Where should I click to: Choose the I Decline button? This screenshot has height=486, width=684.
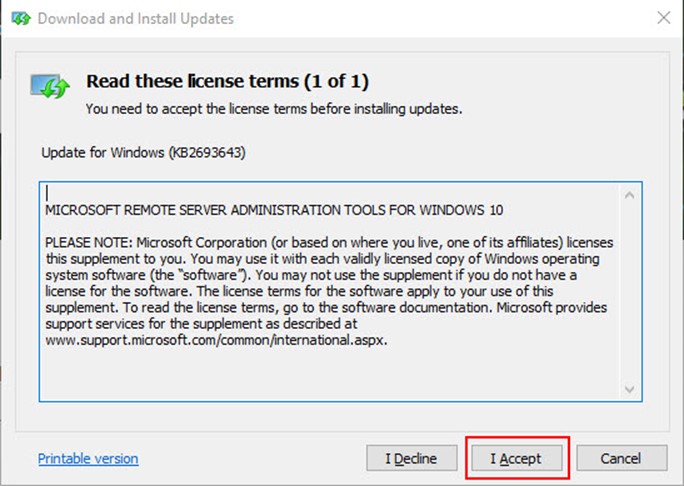[x=412, y=458]
